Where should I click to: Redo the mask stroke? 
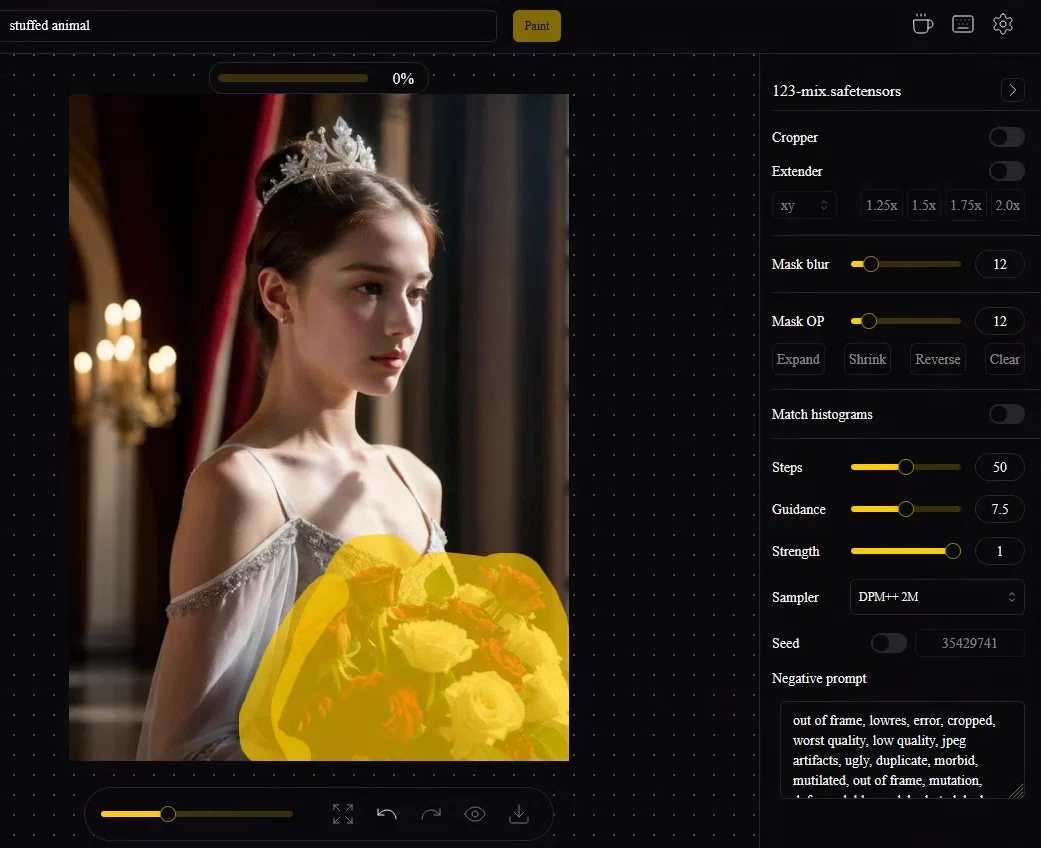pos(431,813)
